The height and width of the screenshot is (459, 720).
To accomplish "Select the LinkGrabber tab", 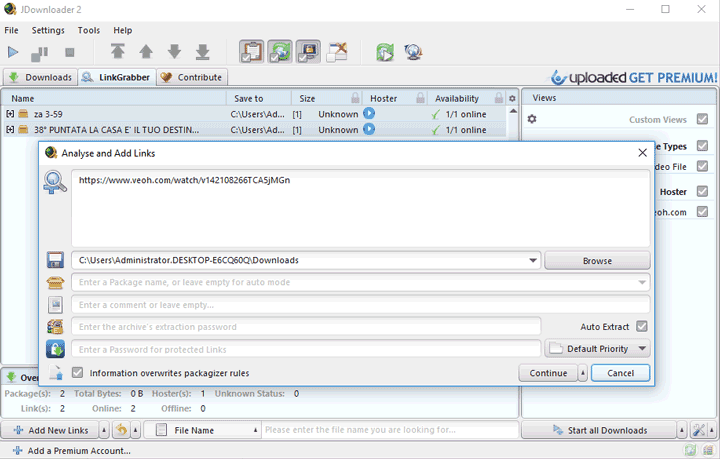I will click(x=117, y=77).
